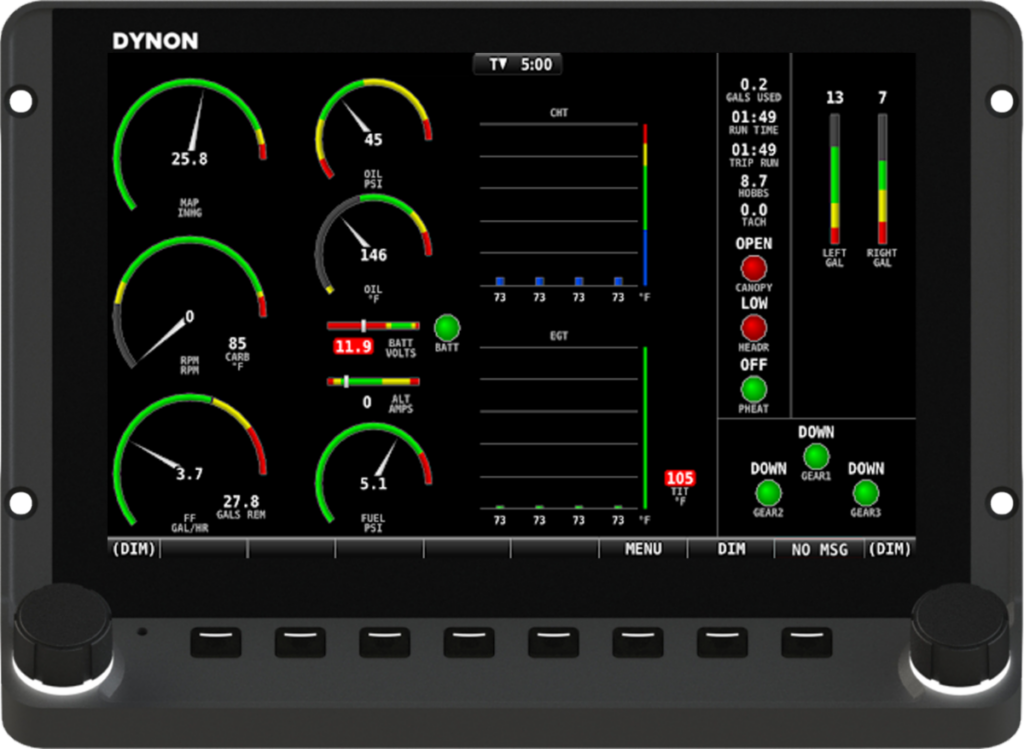Click the RIGHT GAL fuel level bar
Viewport: 1024px width, 749px height.
882,178
